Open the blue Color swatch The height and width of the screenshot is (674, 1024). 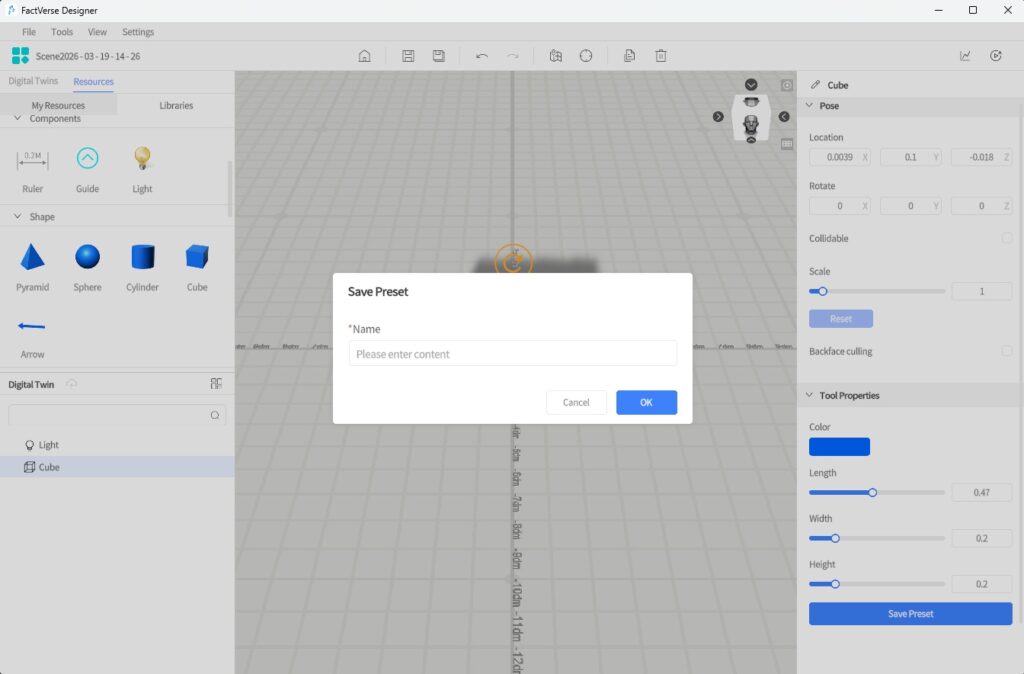point(839,447)
